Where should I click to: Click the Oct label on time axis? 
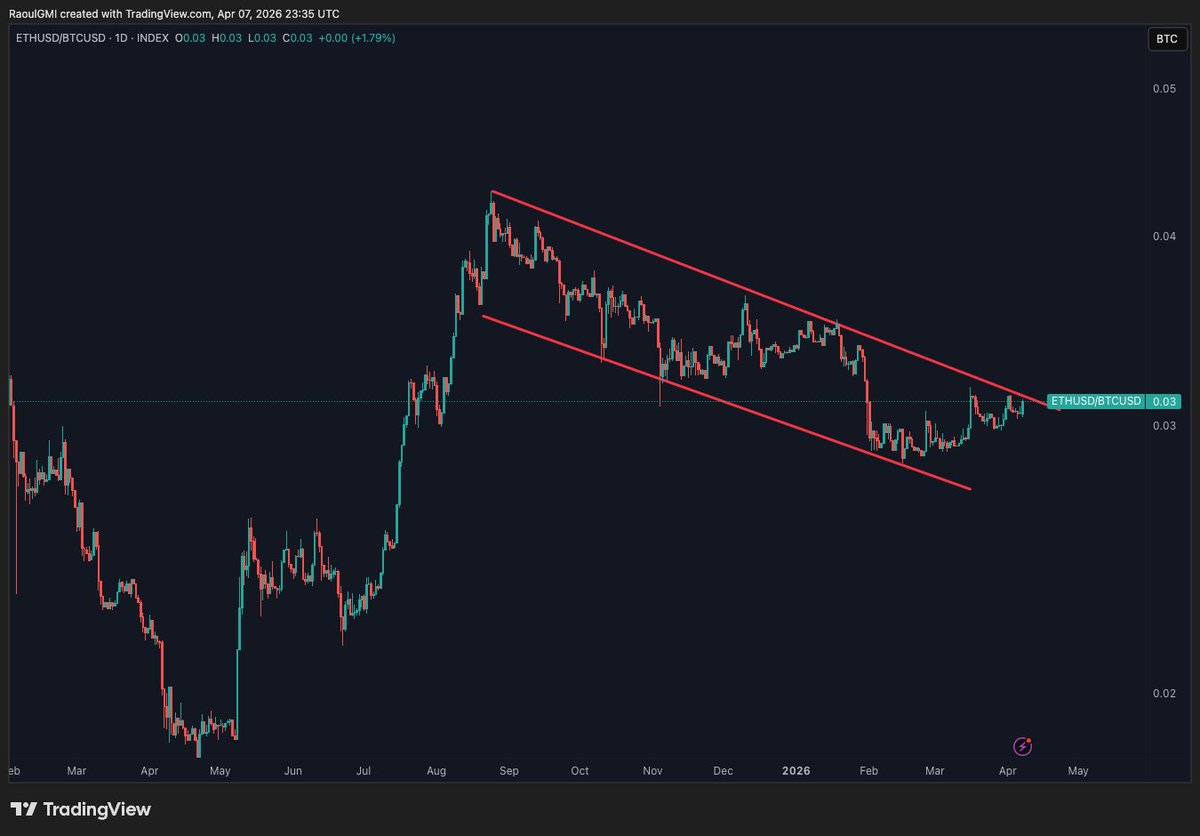pyautogui.click(x=580, y=771)
